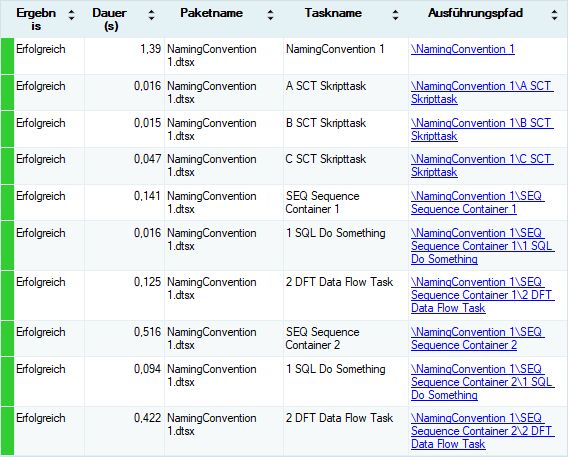Sort by the Ausführungspfad column arrows
Image resolution: width=568 pixels, height=457 pixels.
click(x=554, y=15)
